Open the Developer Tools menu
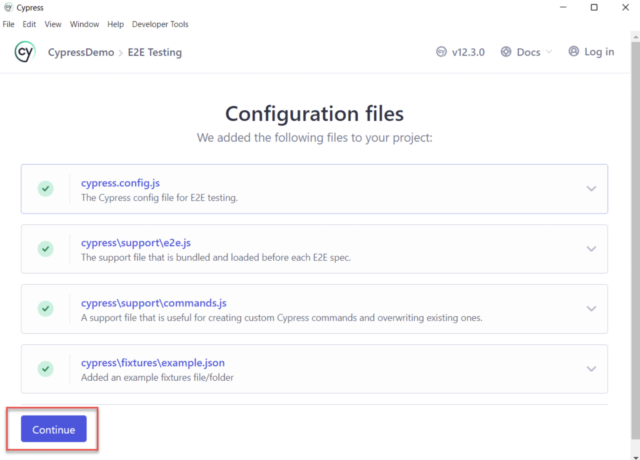 (x=160, y=24)
